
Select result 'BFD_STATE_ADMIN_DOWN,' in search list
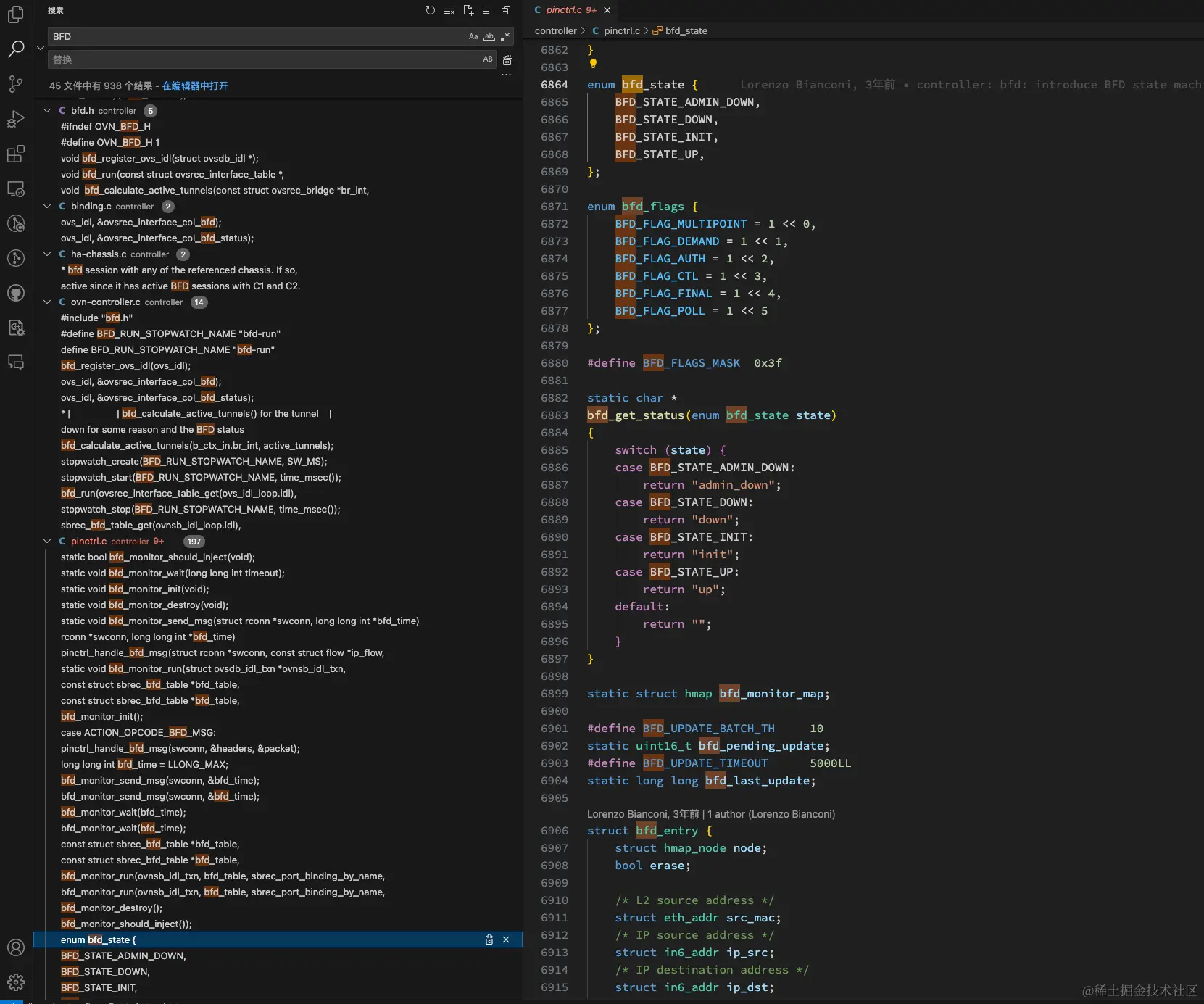pyautogui.click(x=123, y=956)
